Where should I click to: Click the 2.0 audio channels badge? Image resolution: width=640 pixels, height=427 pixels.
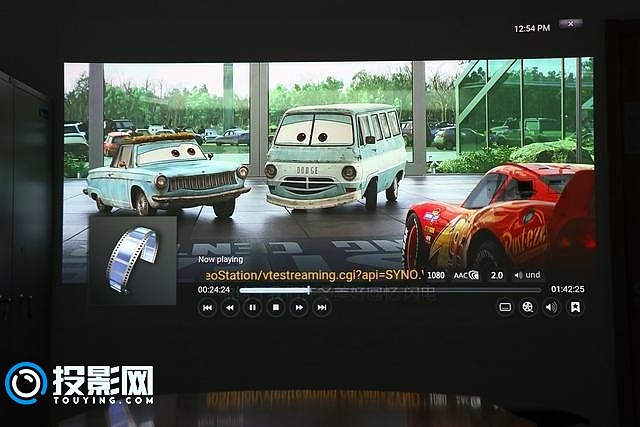pos(496,274)
